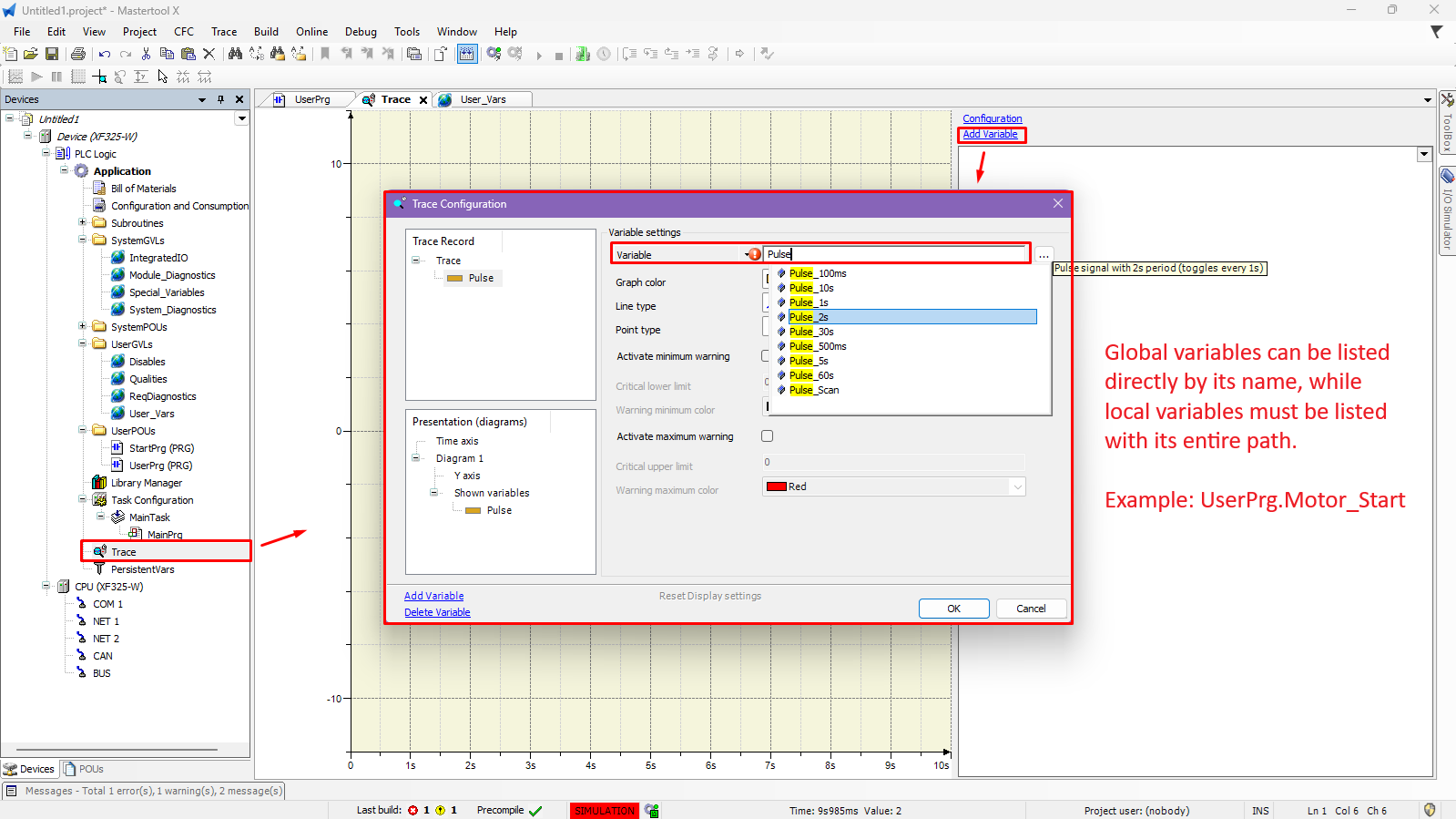The image size is (1456, 819).
Task: Click the Open project folder icon
Action: [x=31, y=55]
